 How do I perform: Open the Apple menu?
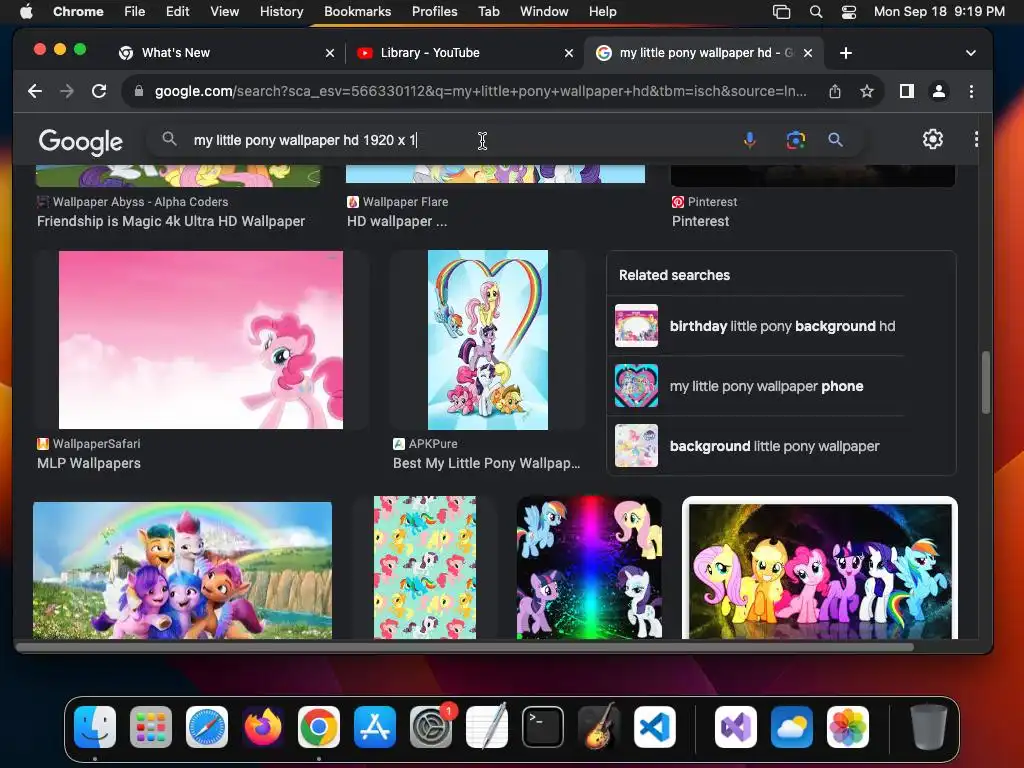[26, 12]
